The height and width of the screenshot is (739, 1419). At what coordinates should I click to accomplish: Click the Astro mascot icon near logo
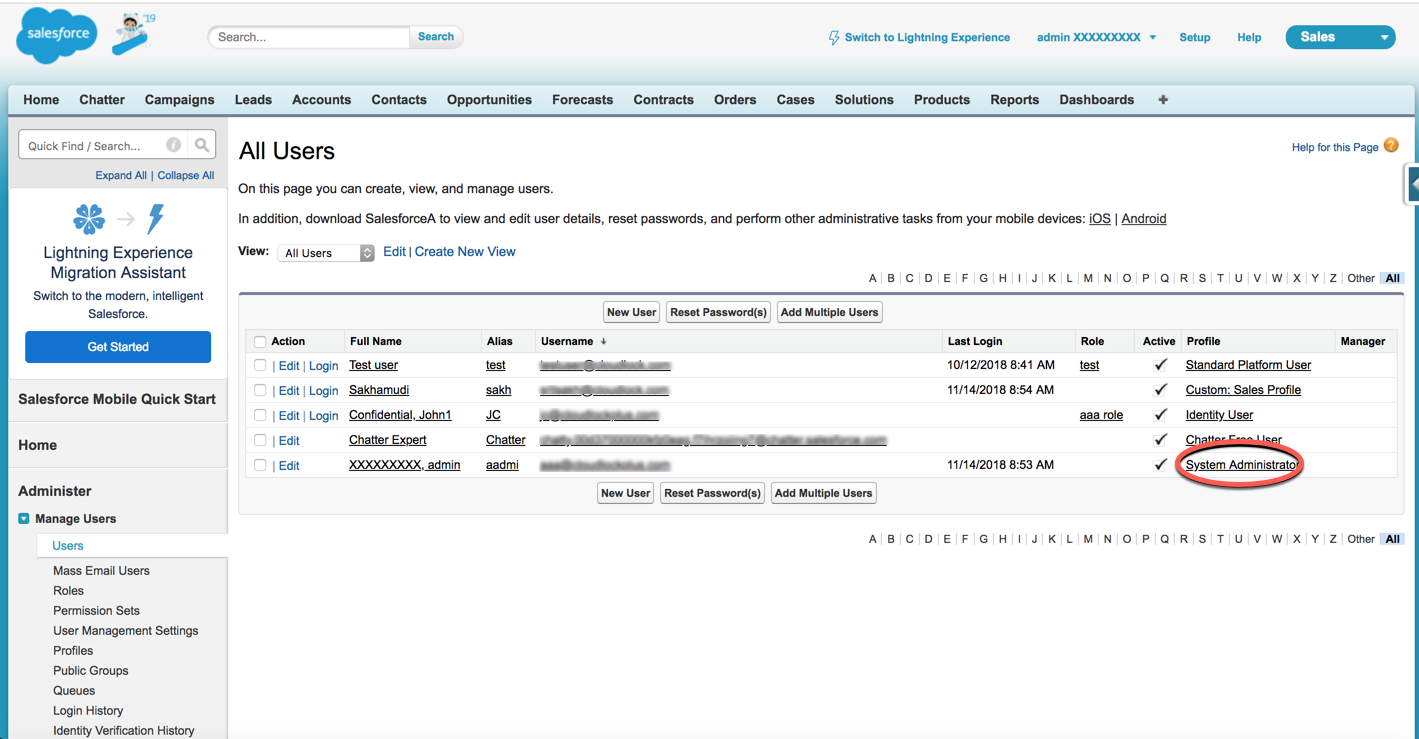click(132, 33)
